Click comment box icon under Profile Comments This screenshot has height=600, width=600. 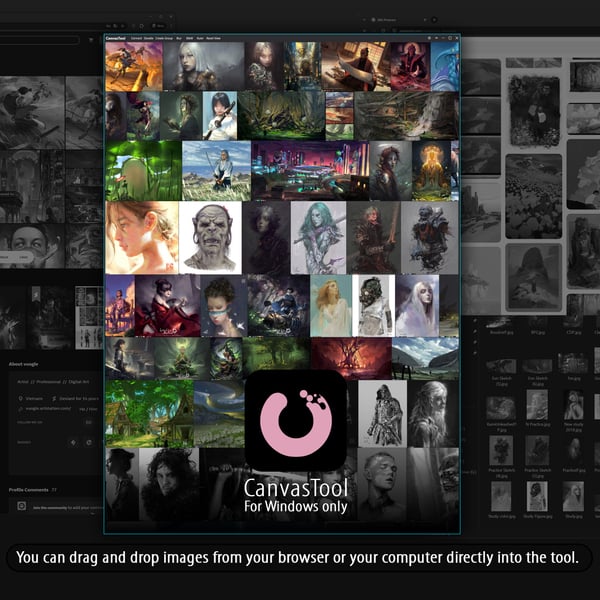[22, 506]
